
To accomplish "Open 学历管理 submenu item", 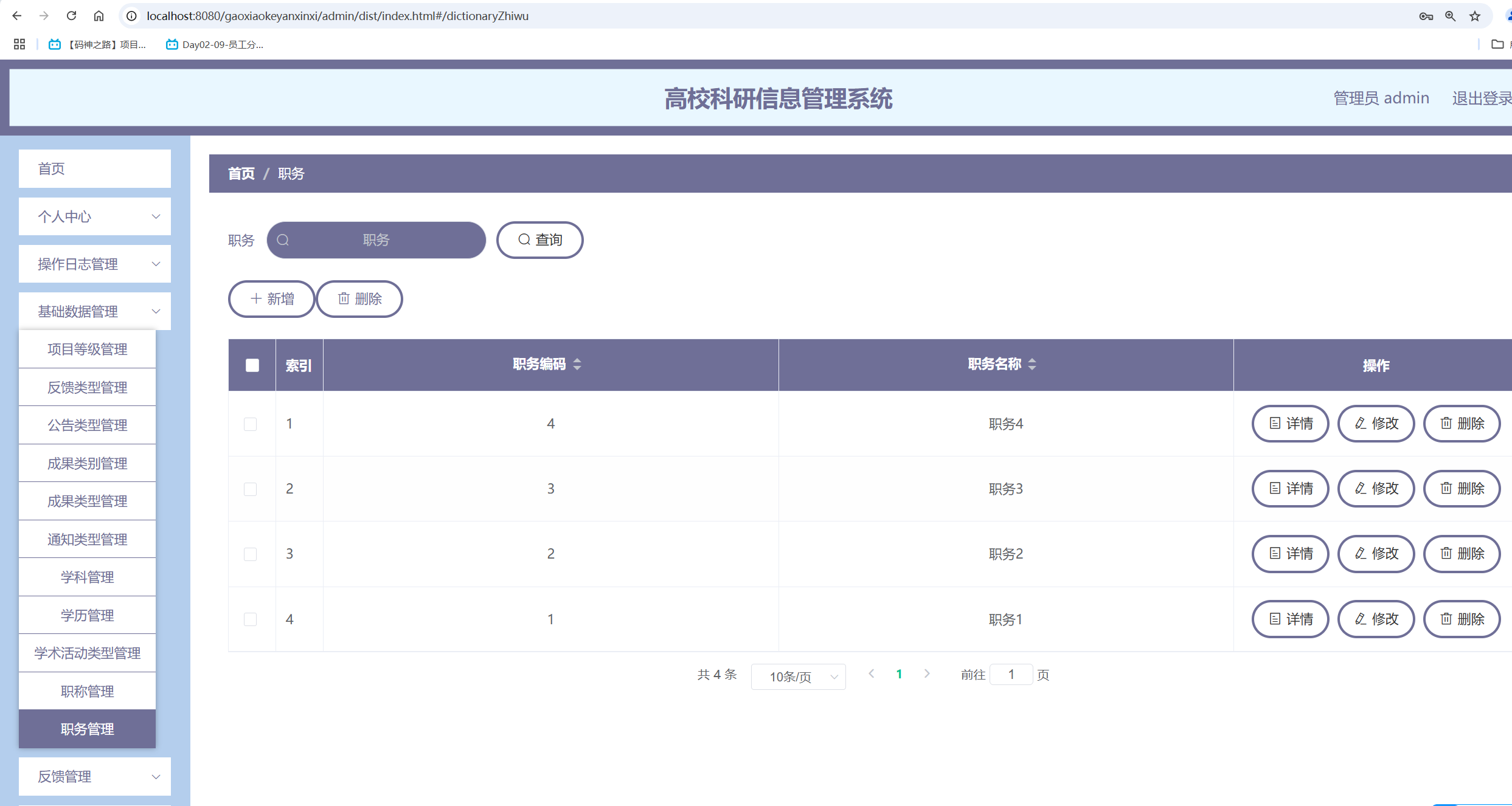I will click(x=88, y=615).
